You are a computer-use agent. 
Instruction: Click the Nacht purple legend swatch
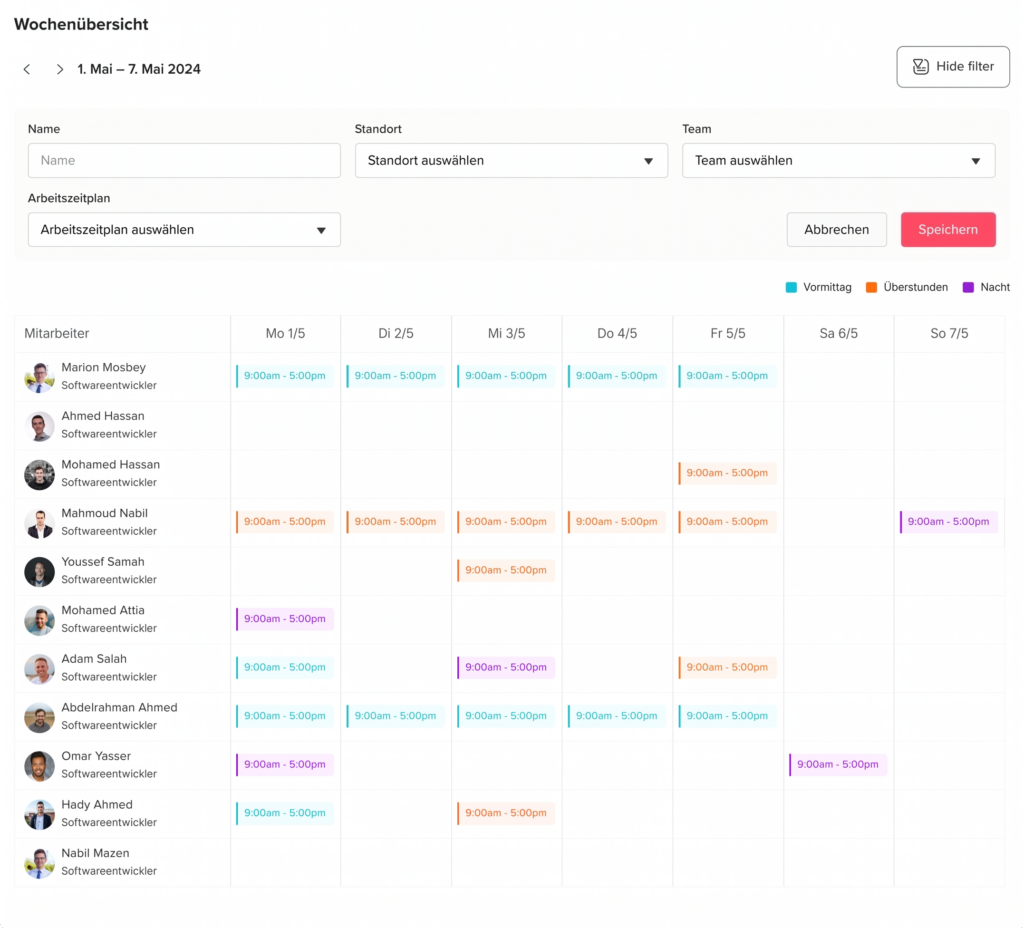968,287
